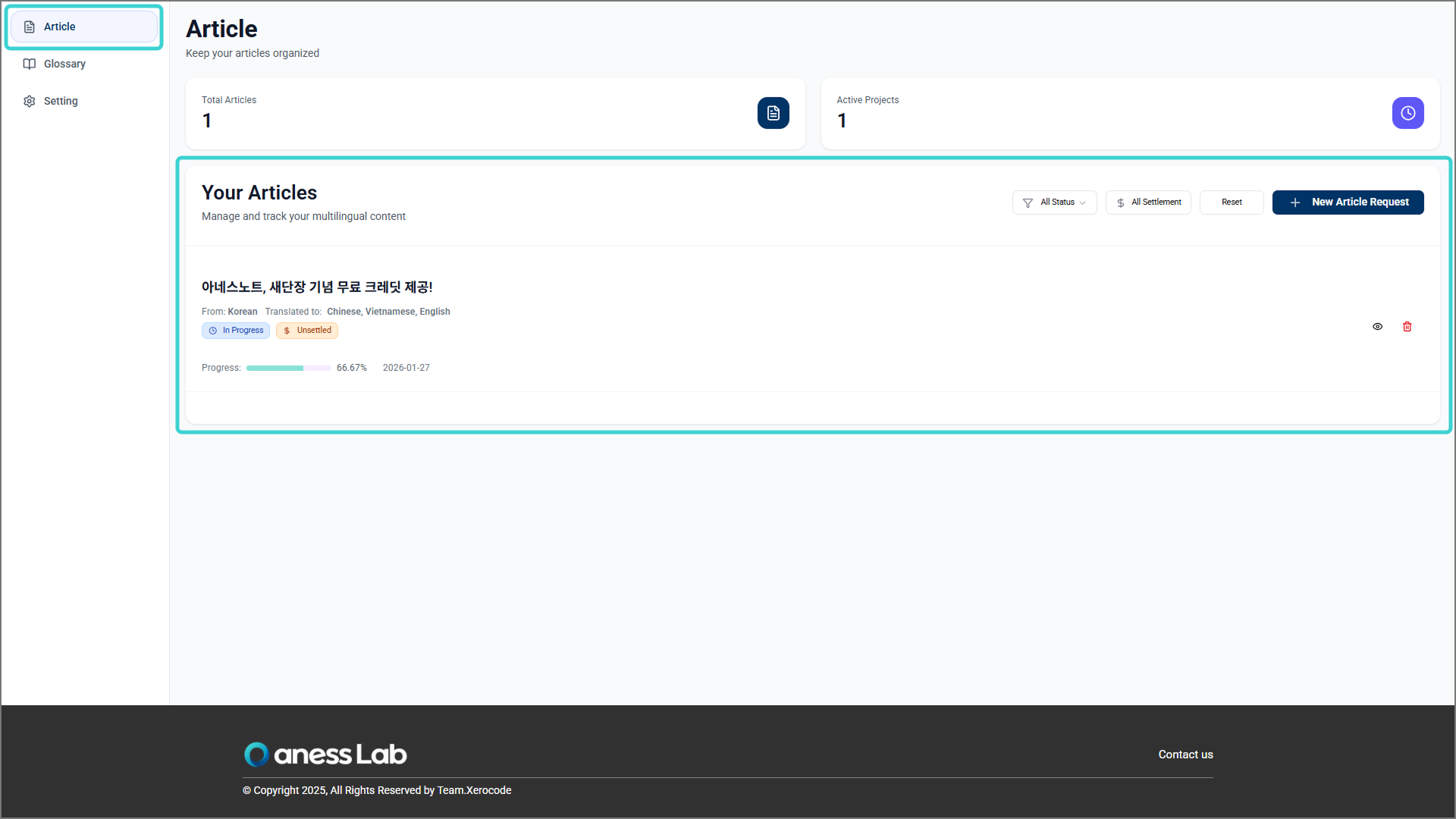Open the Contact us footer link
Viewport: 1456px width, 819px height.
1185,755
